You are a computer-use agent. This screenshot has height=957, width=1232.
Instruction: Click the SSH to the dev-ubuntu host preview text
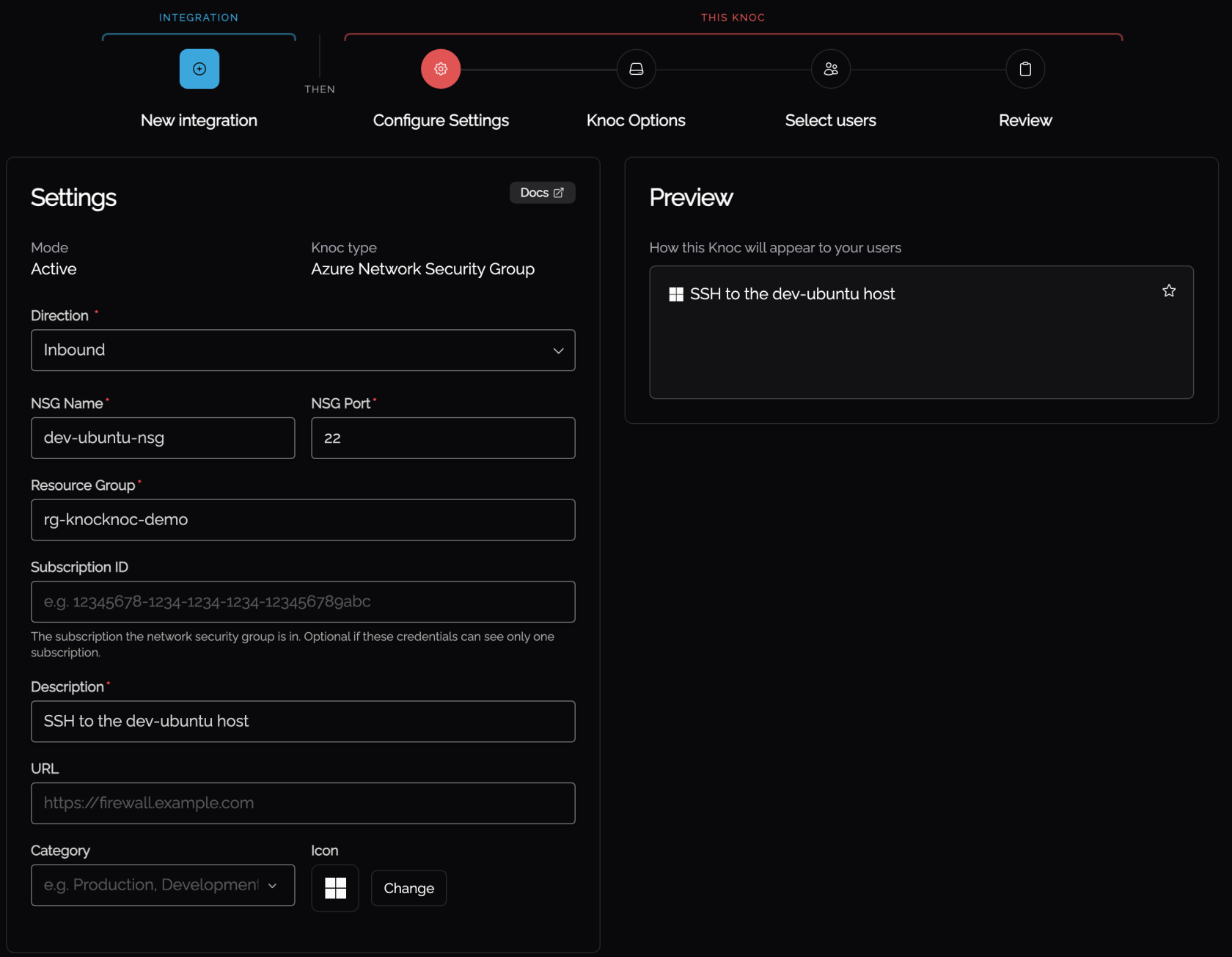point(793,294)
